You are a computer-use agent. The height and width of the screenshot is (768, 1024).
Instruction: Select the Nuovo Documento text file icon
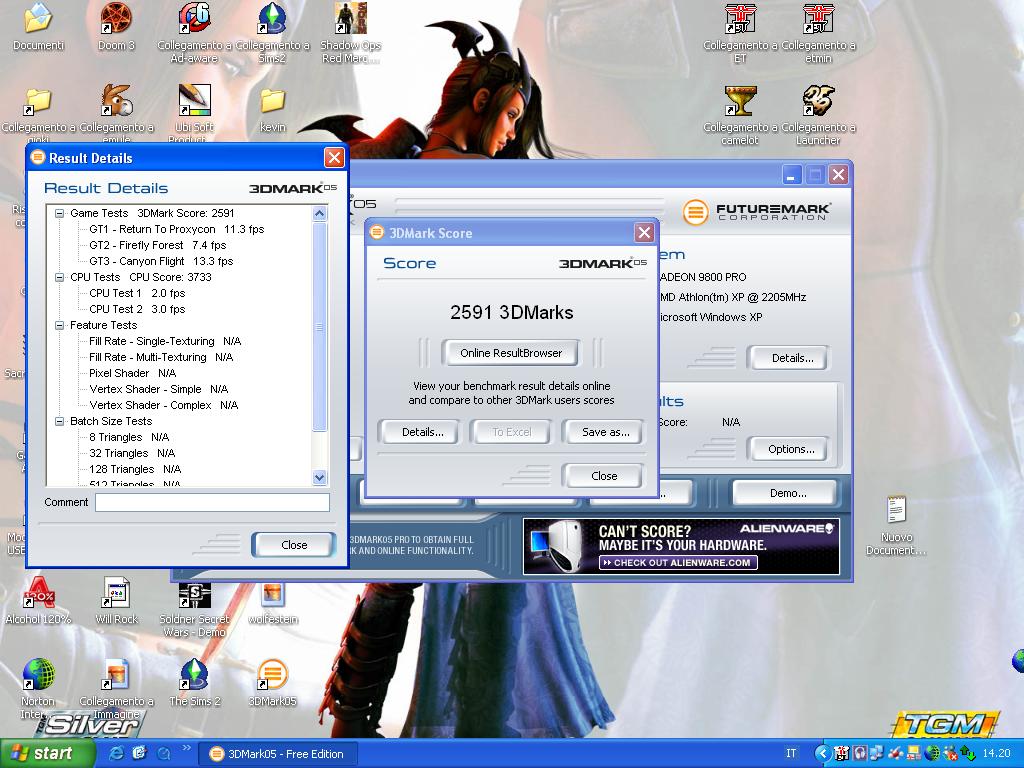point(897,509)
